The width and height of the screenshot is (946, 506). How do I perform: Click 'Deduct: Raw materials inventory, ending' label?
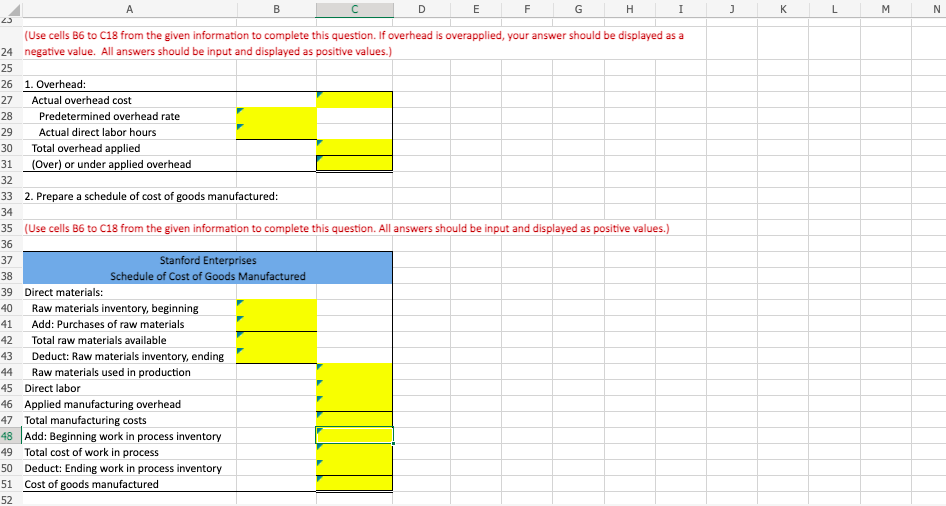(127, 356)
